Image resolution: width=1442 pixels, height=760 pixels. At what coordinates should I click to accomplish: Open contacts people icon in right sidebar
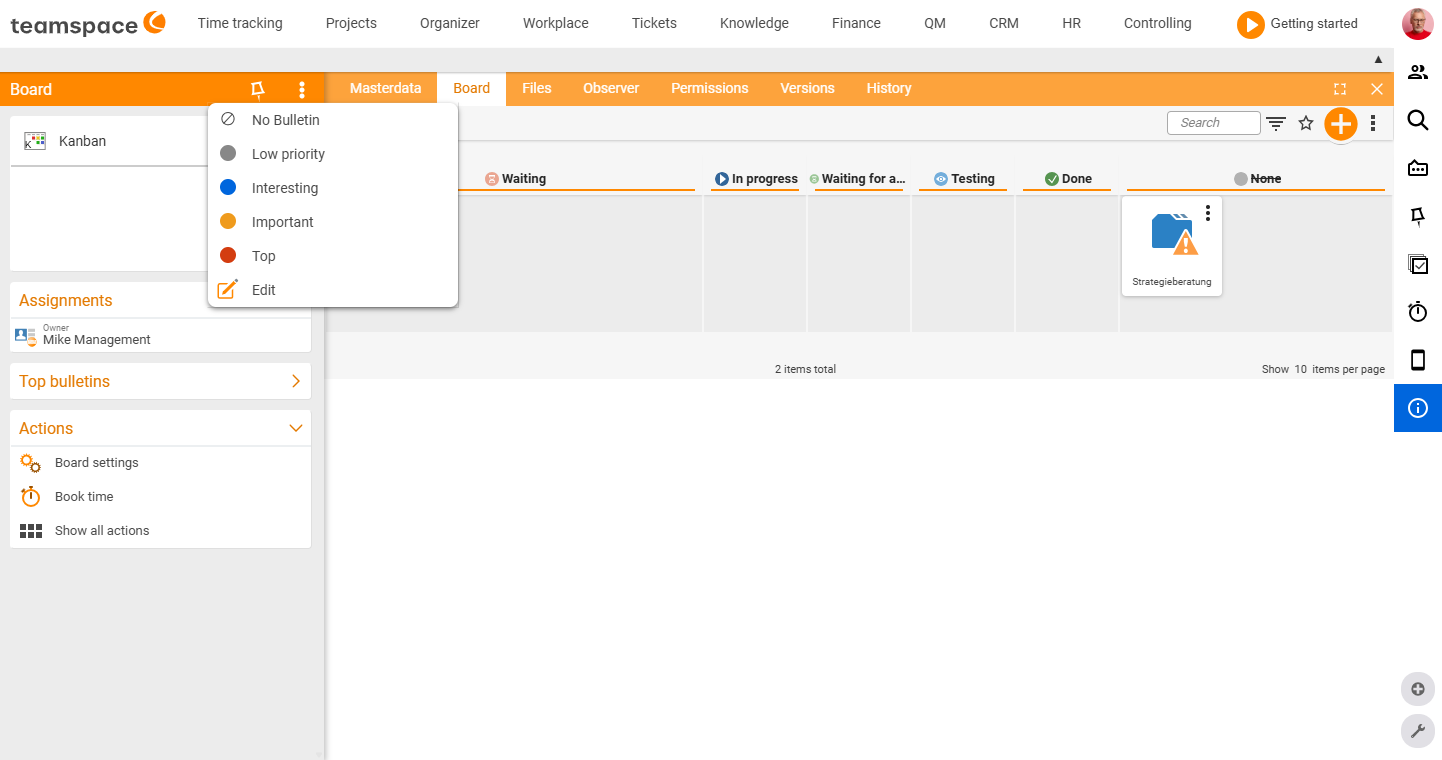(1418, 72)
